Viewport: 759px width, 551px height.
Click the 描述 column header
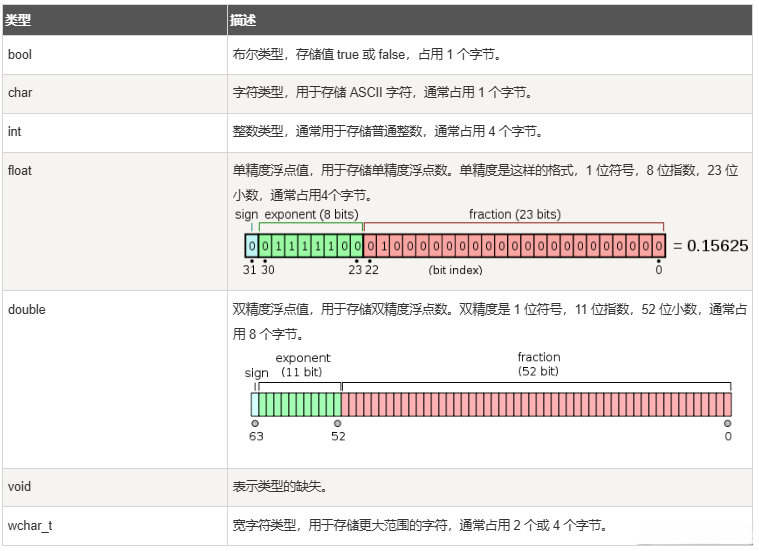pos(246,19)
